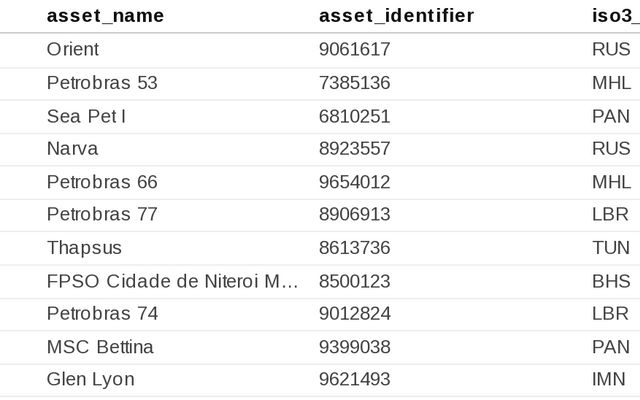Sort by the asset_name column header

point(105,16)
